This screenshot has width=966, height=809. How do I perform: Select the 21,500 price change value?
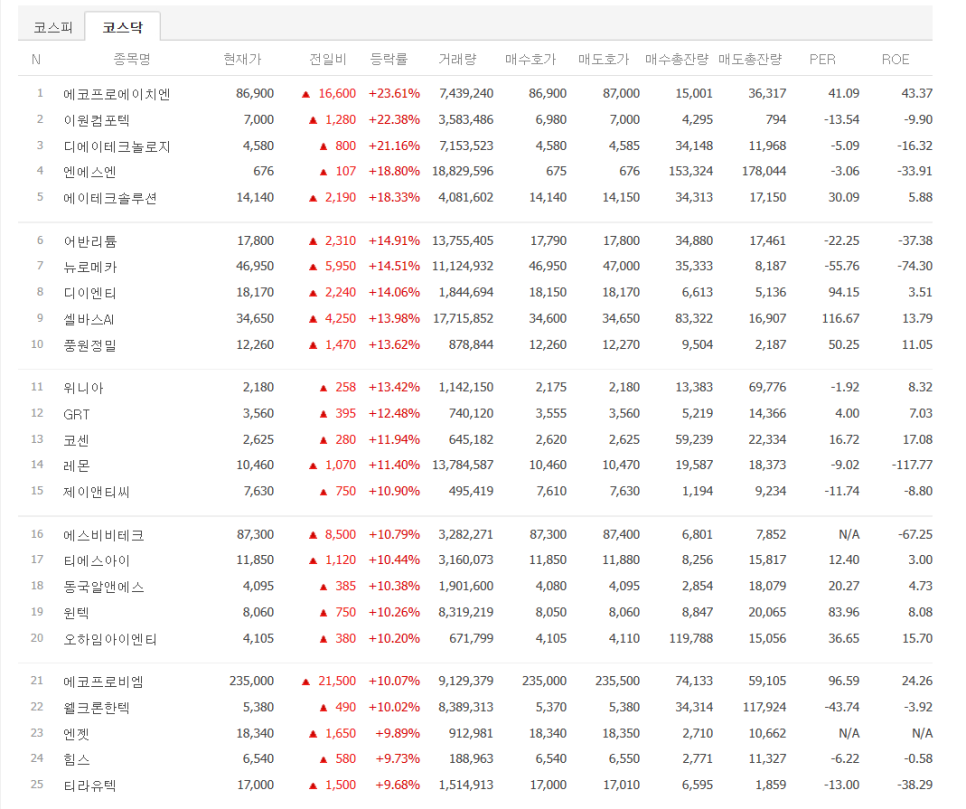pos(337,681)
